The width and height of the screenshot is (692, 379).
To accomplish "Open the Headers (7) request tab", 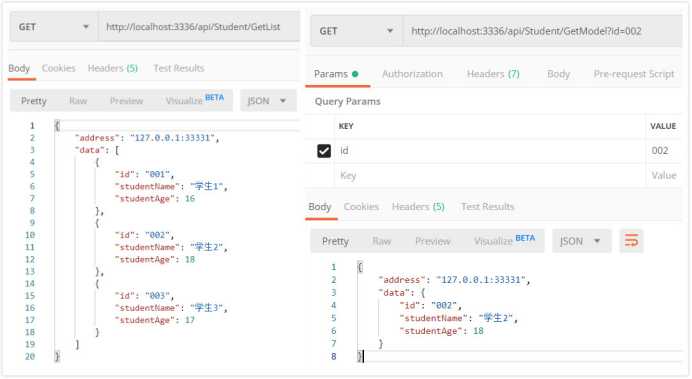I will point(493,74).
